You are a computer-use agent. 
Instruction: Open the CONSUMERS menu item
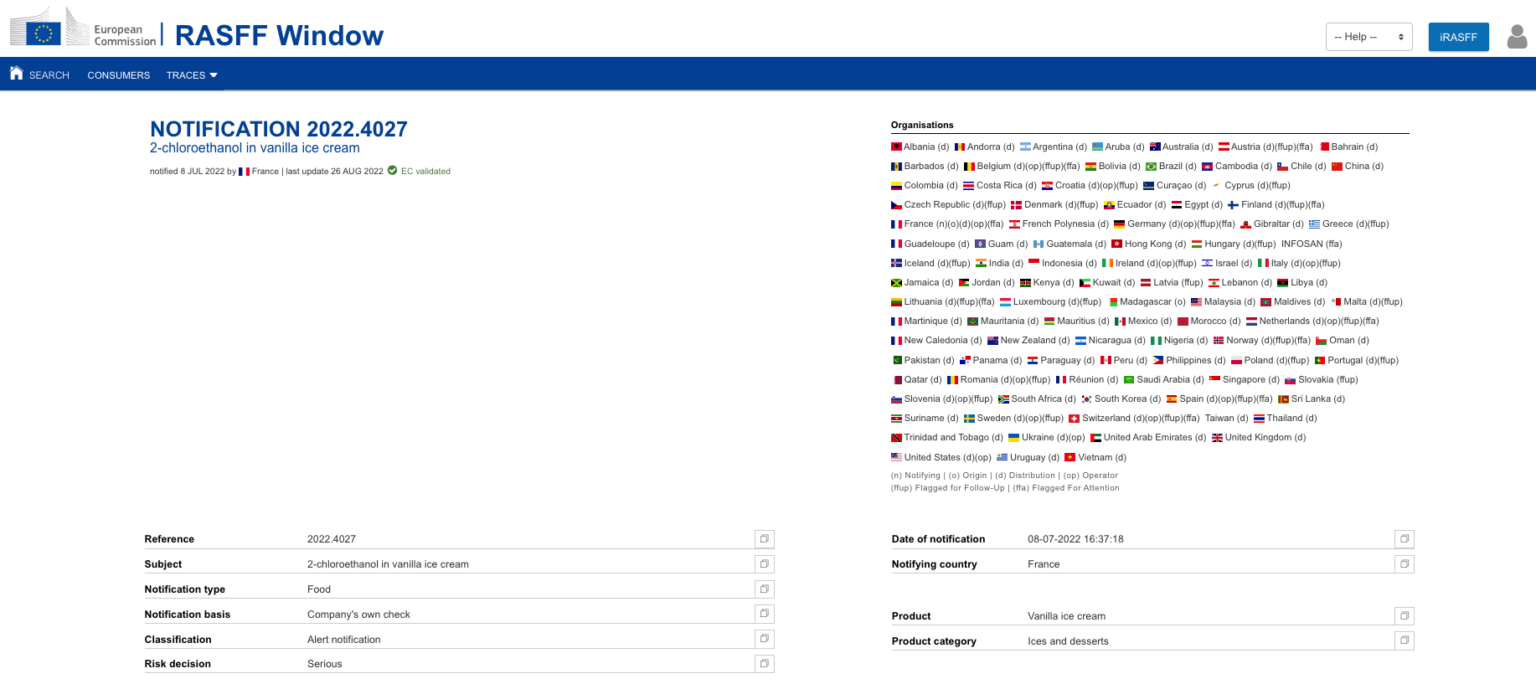118,75
